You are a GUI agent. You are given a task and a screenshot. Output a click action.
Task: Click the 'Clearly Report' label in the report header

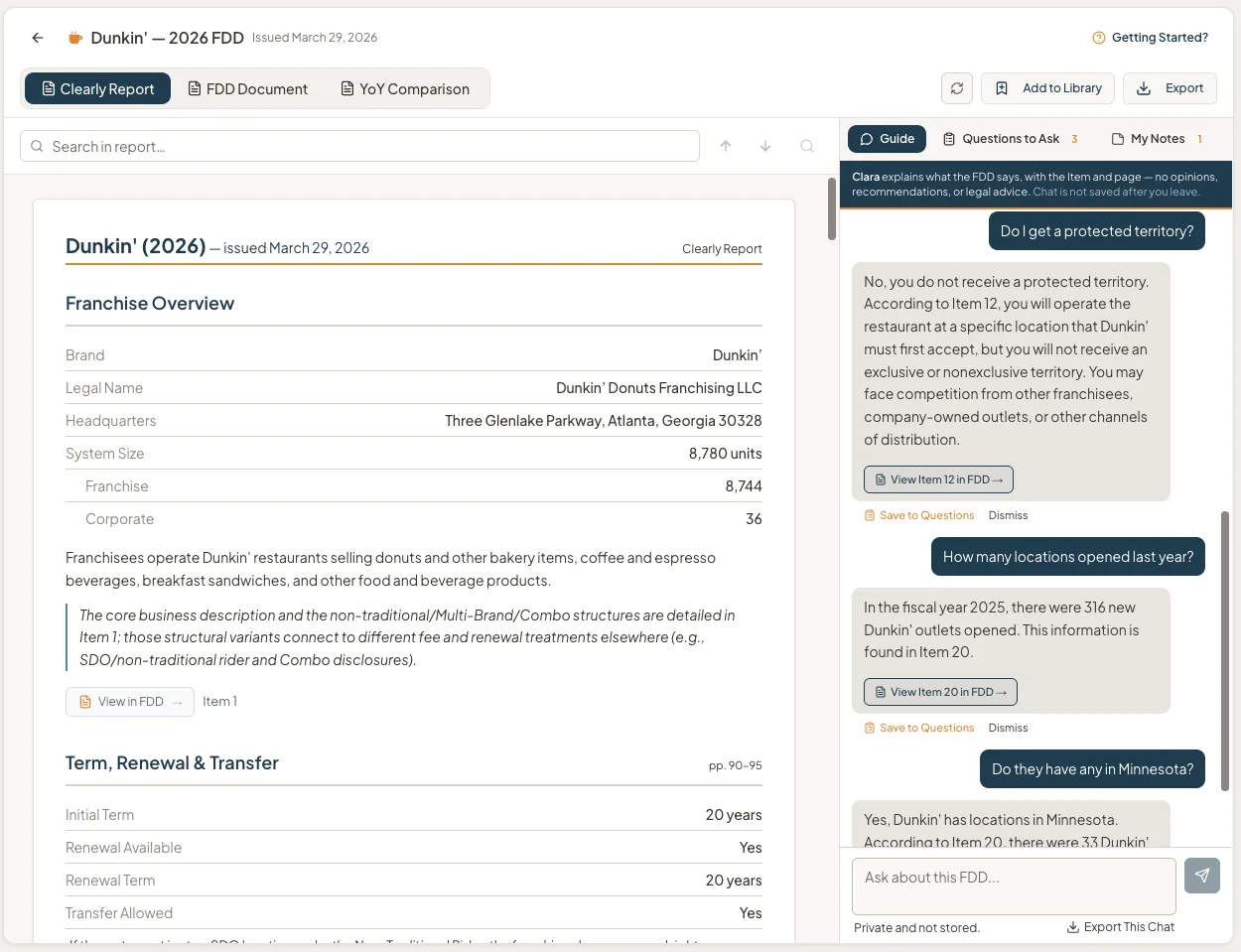(x=722, y=249)
